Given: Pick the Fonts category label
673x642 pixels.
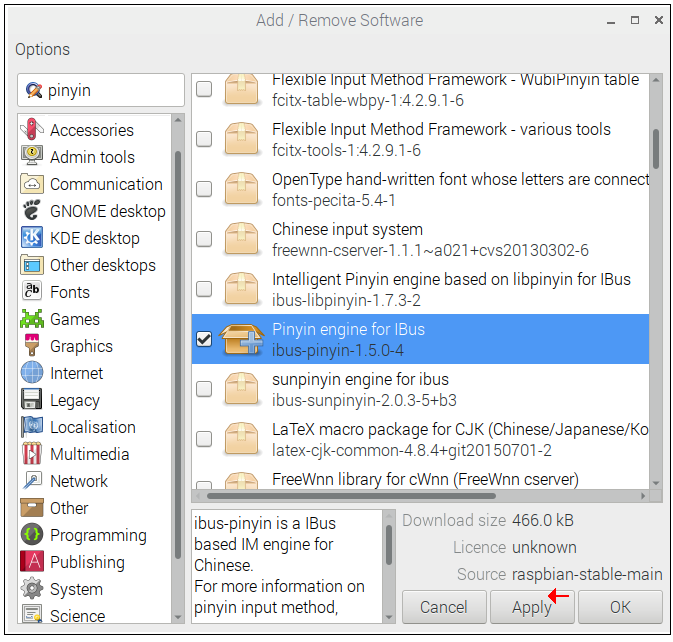Looking at the screenshot, I should (70, 292).
